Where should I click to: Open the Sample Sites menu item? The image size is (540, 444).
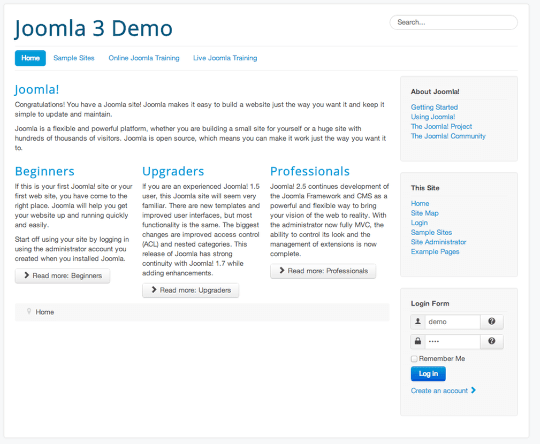(74, 58)
